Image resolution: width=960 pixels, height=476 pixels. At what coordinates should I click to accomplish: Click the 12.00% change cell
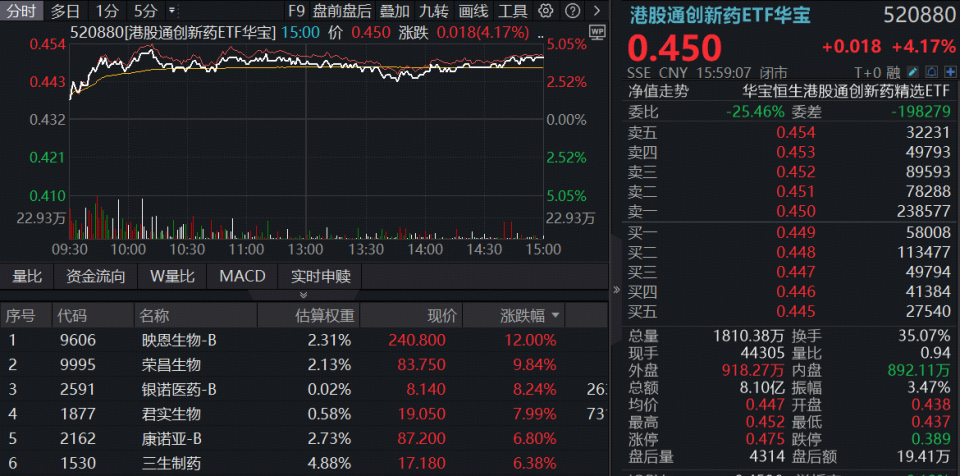[x=530, y=340]
